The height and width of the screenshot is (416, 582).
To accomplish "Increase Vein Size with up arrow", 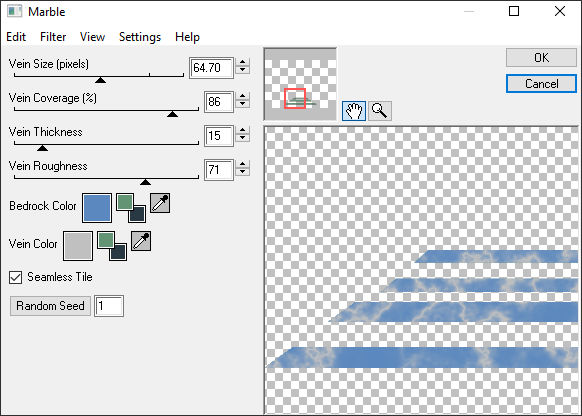I will tap(242, 63).
